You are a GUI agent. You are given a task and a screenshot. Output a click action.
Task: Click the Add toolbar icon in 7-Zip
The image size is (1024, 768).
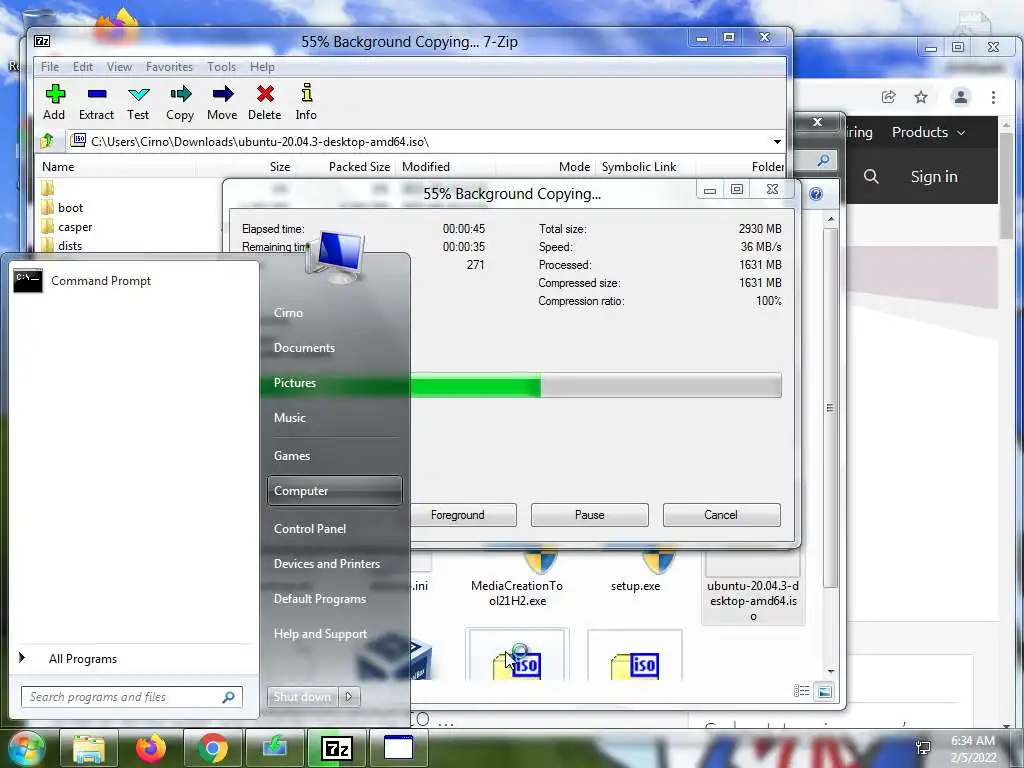coord(54,102)
